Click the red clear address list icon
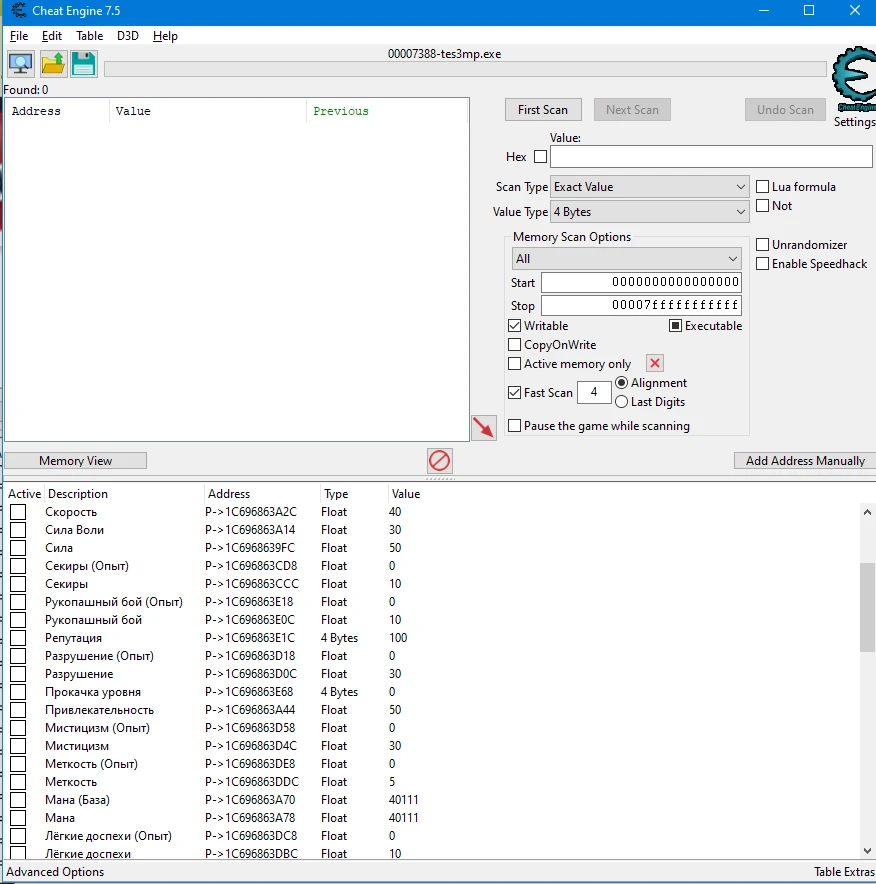This screenshot has width=876, height=884. pos(440,461)
